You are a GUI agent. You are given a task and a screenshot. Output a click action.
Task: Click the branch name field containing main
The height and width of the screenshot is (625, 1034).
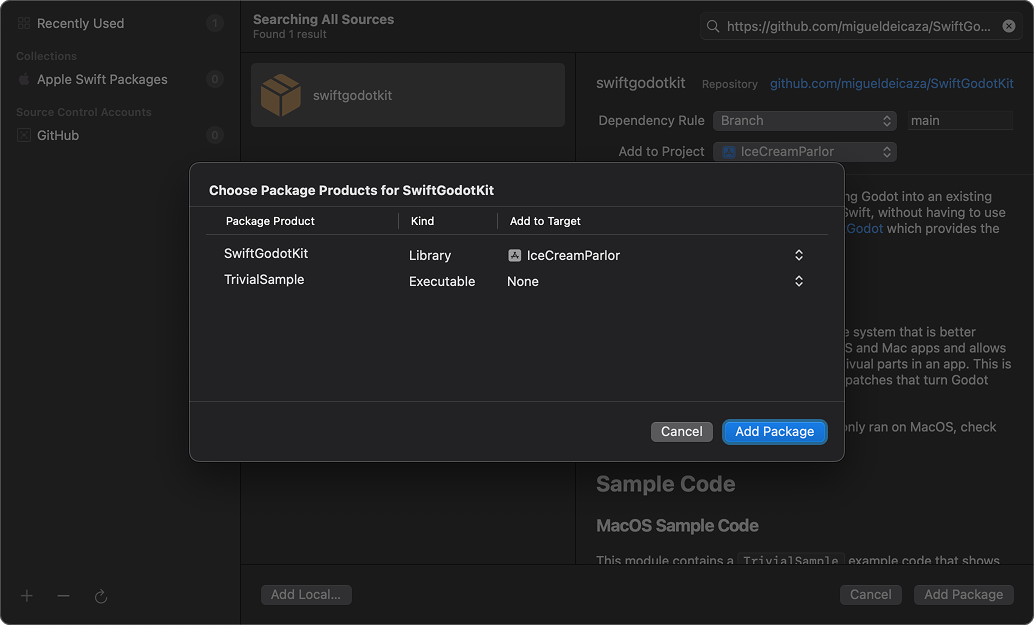pyautogui.click(x=960, y=121)
